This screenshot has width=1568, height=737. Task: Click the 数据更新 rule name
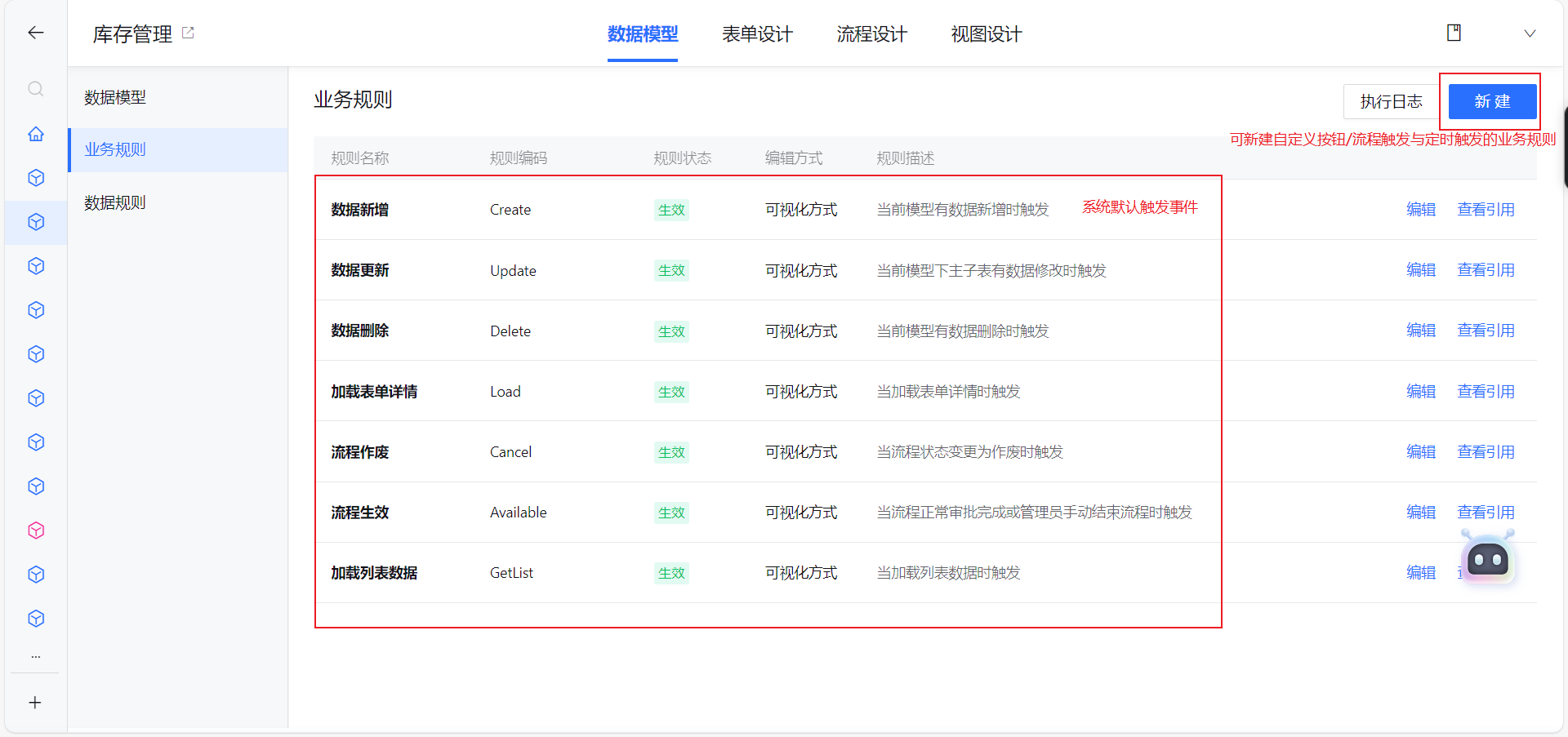(360, 270)
